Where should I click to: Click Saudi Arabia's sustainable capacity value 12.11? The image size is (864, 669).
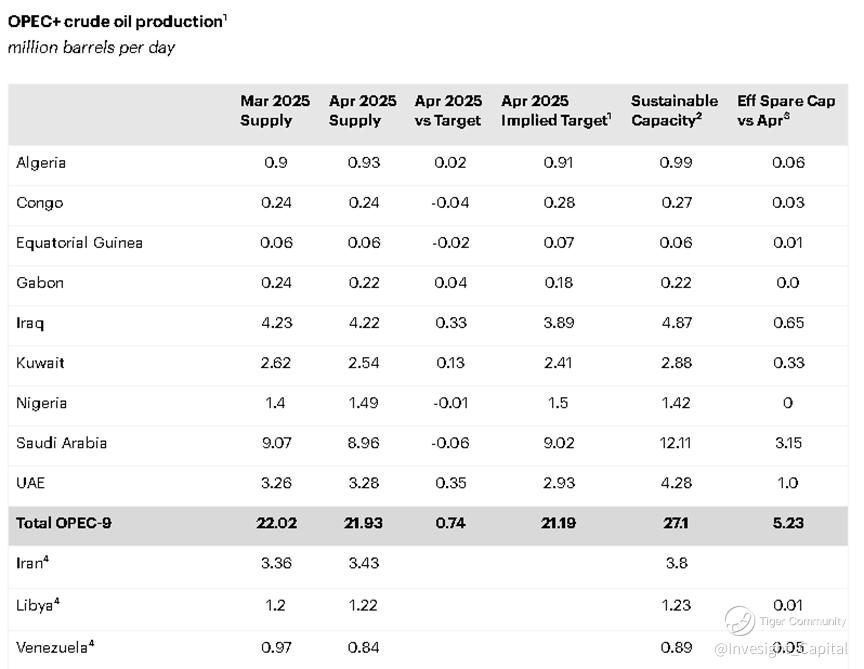675,442
